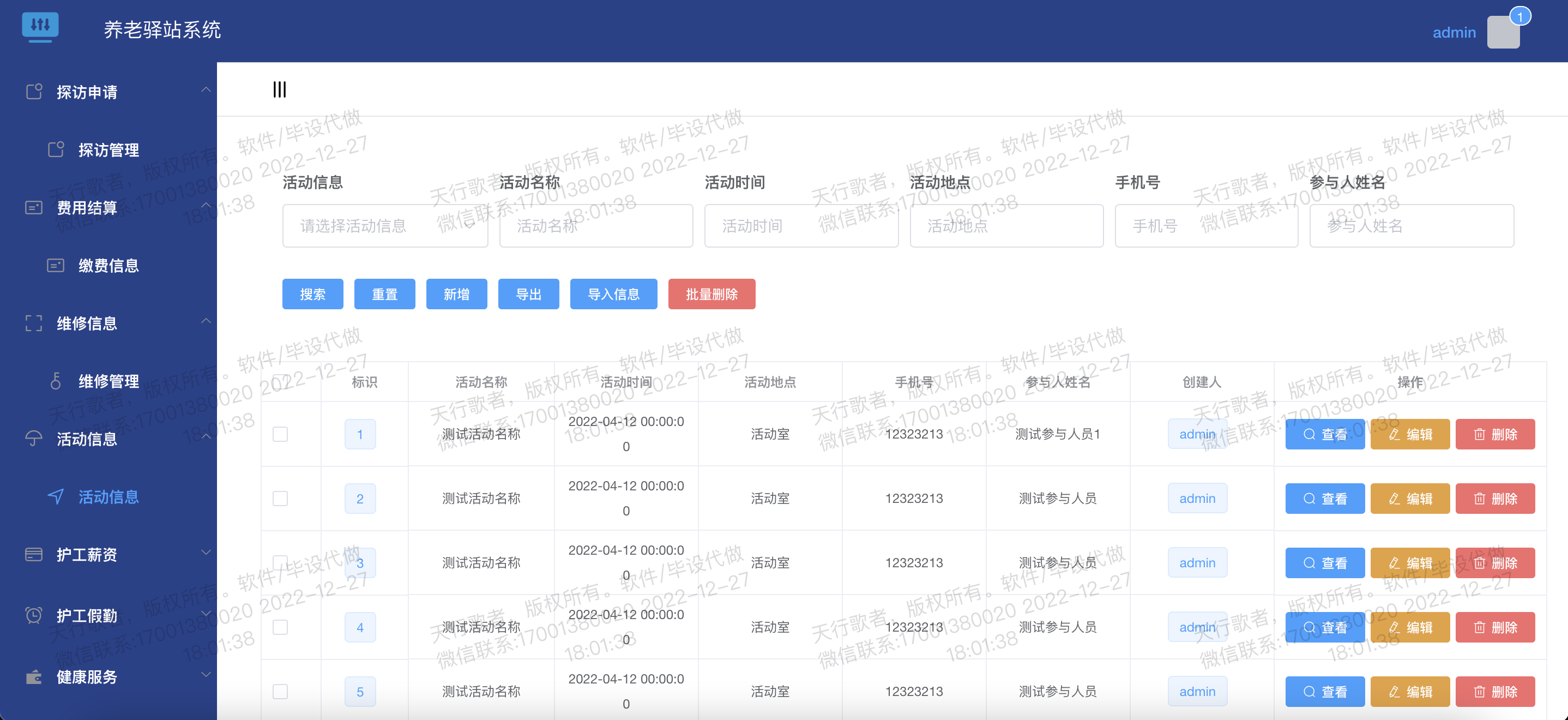Screen dimensions: 1568x720
Task: Select the 探访申请 sidebar icon
Action: [x=33, y=91]
